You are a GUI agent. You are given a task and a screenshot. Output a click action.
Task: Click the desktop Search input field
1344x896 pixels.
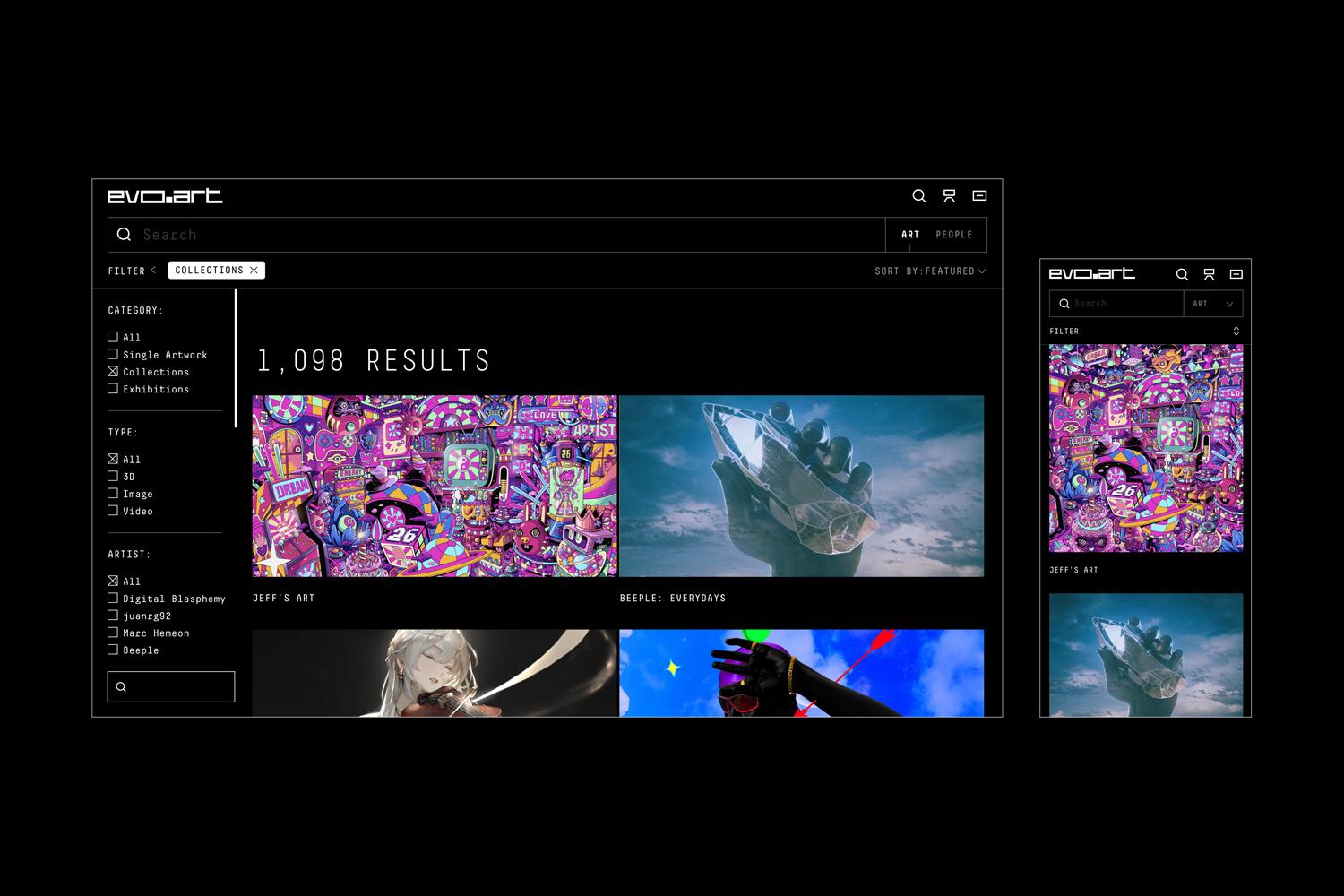coord(496,235)
